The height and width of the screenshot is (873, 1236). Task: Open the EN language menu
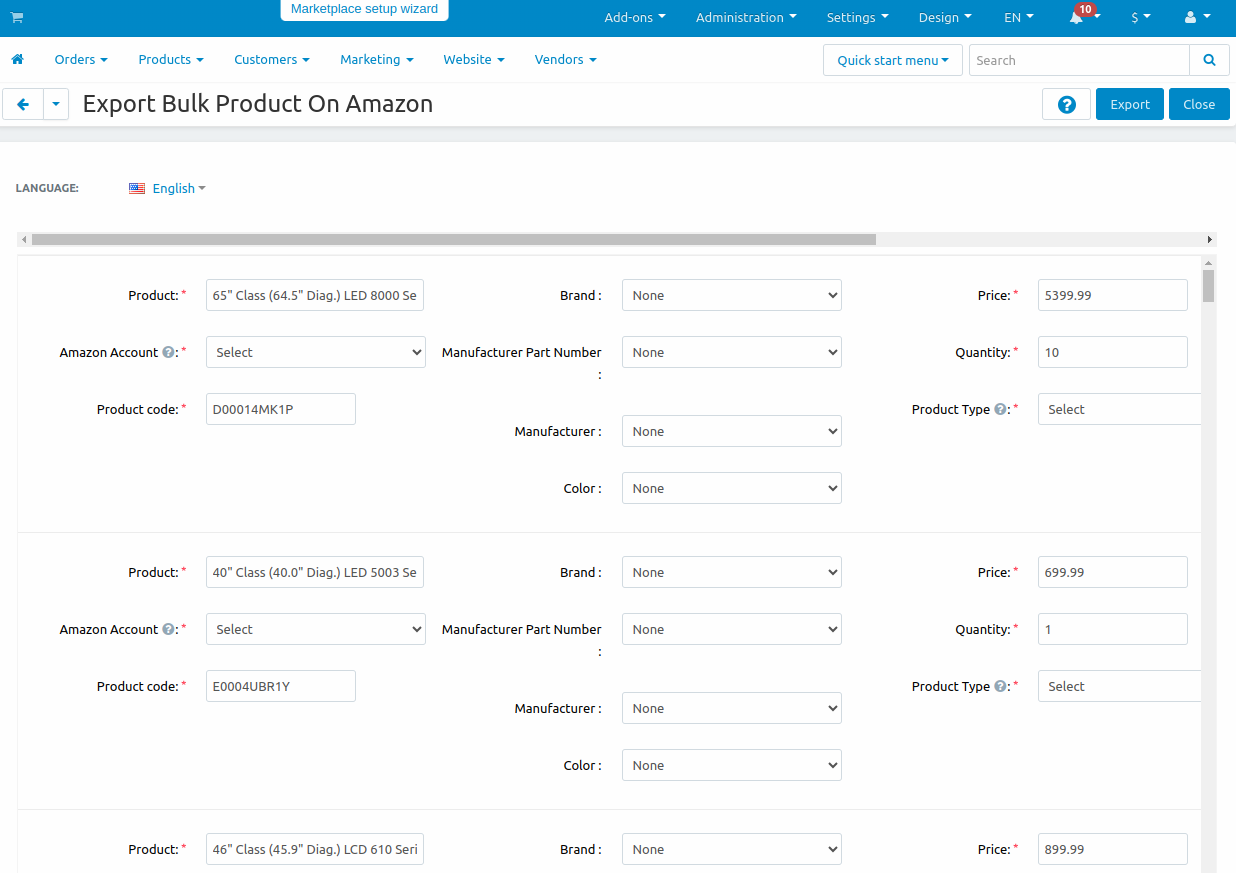[x=1019, y=17]
